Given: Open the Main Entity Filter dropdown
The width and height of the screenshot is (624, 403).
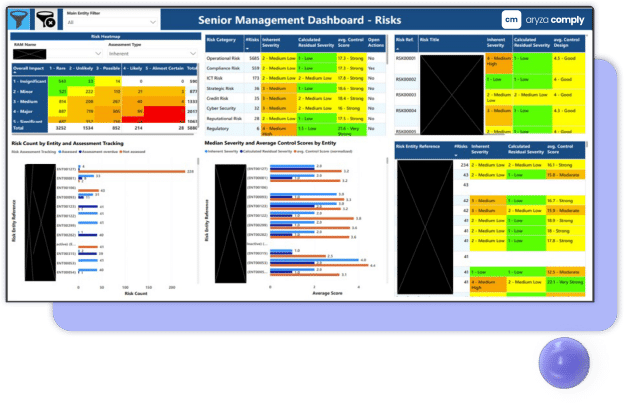Looking at the screenshot, I should 111,22.
